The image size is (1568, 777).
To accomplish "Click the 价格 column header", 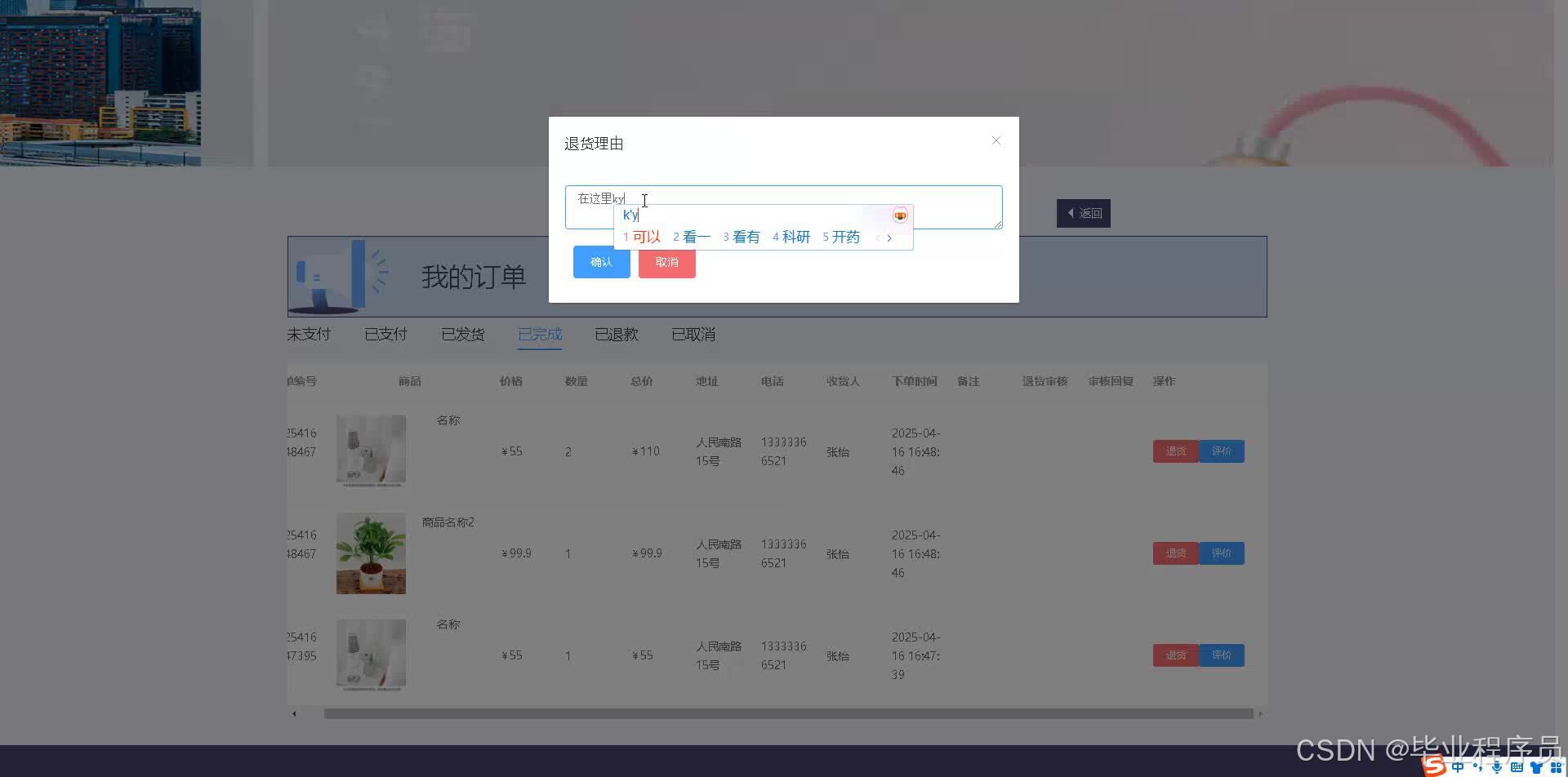I will click(x=511, y=381).
